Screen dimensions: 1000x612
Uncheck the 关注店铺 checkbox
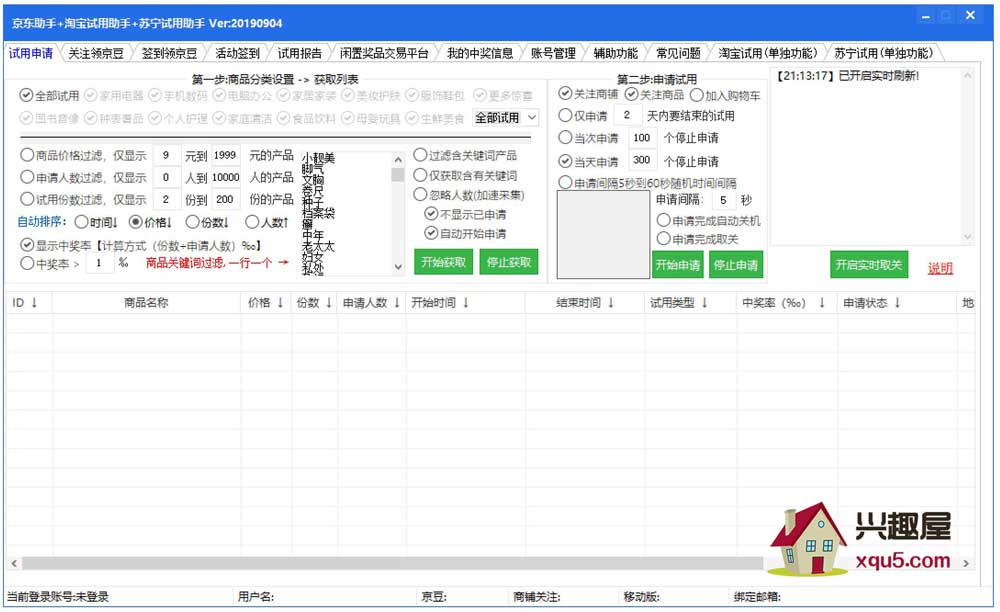(566, 94)
